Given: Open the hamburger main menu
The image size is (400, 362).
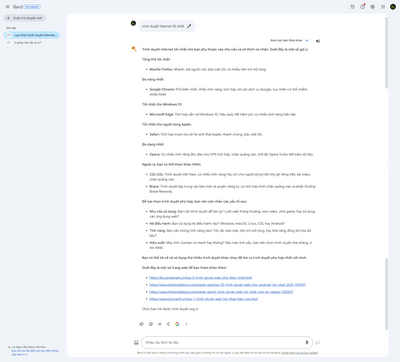Looking at the screenshot, I should click(x=7, y=7).
